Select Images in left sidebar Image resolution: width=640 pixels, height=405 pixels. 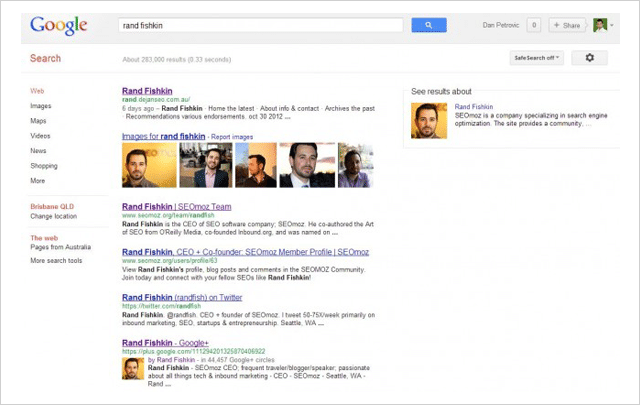(x=41, y=105)
